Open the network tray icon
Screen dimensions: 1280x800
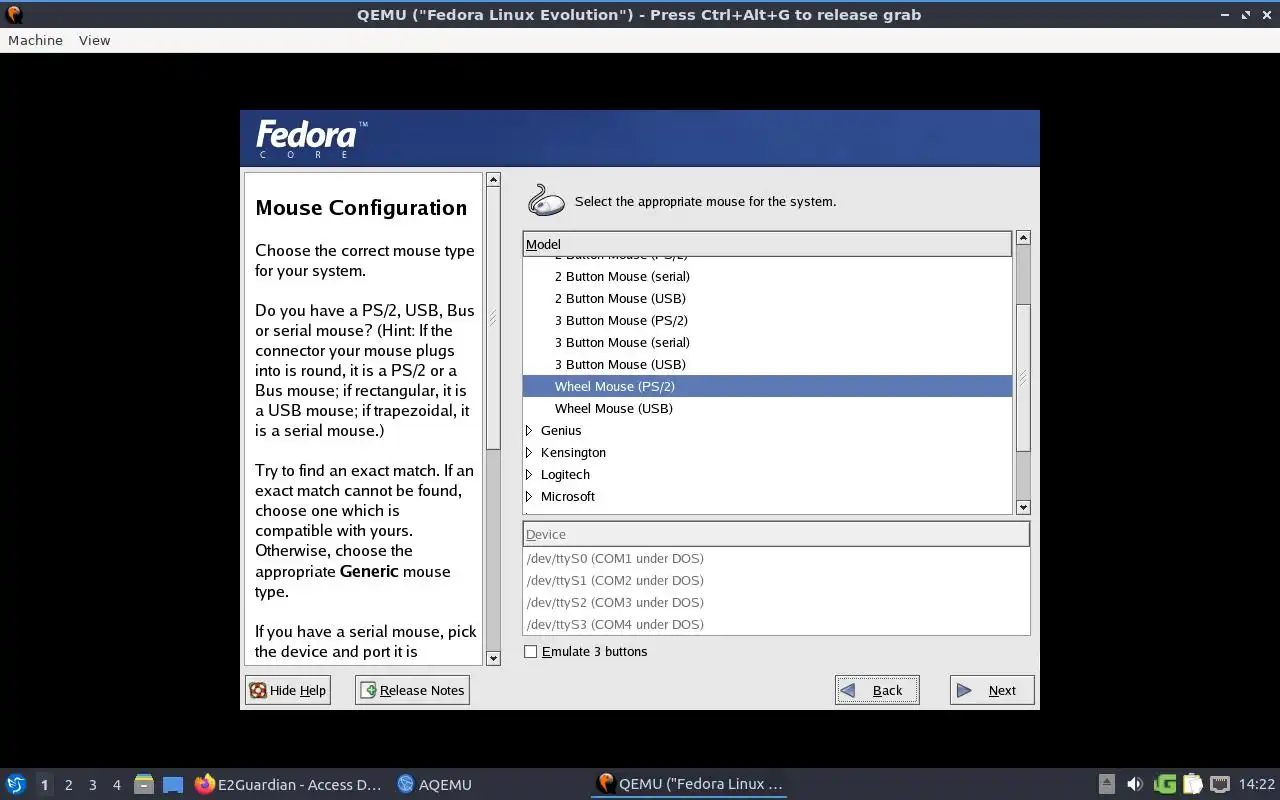click(1219, 785)
